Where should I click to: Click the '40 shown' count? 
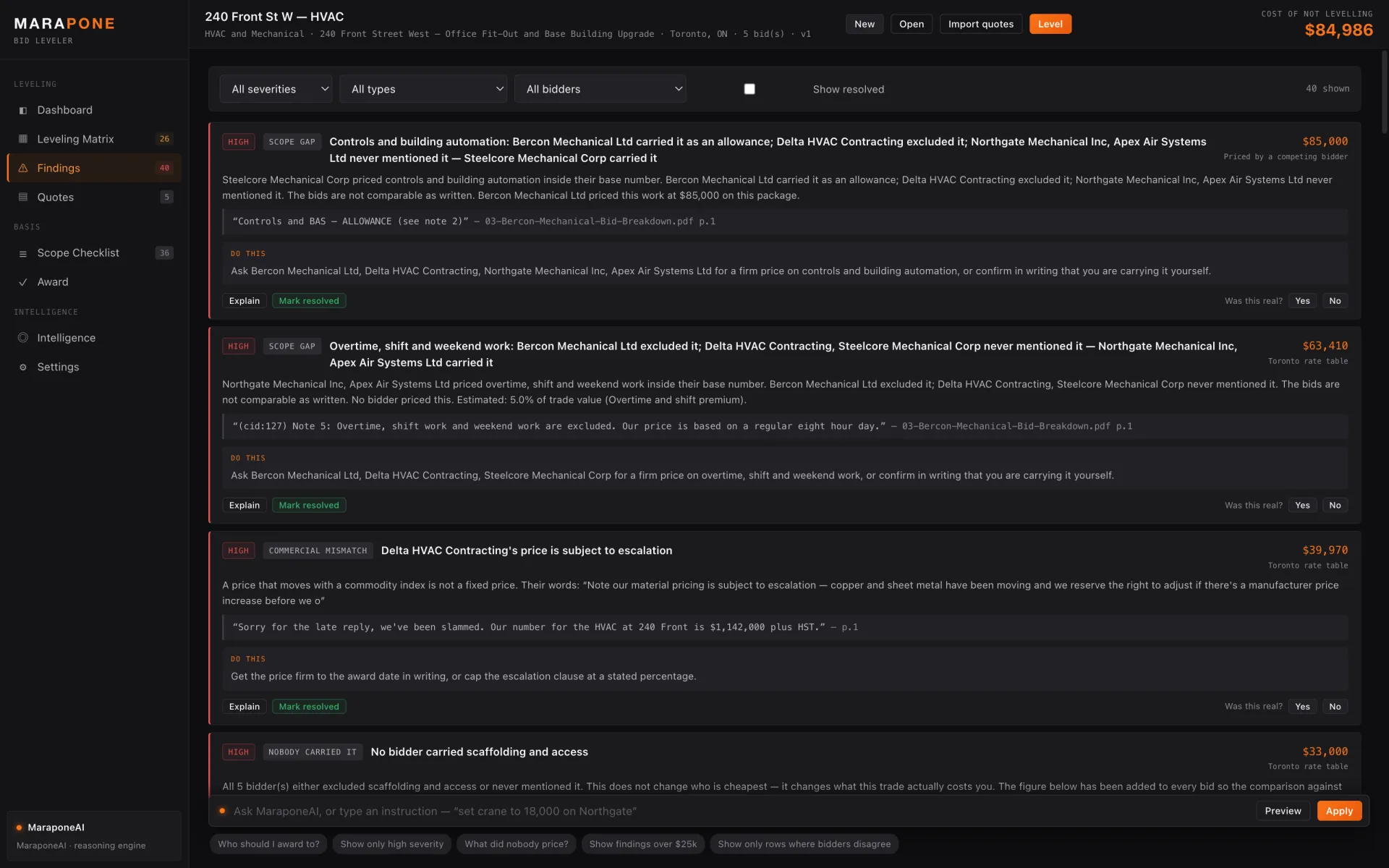point(1328,89)
